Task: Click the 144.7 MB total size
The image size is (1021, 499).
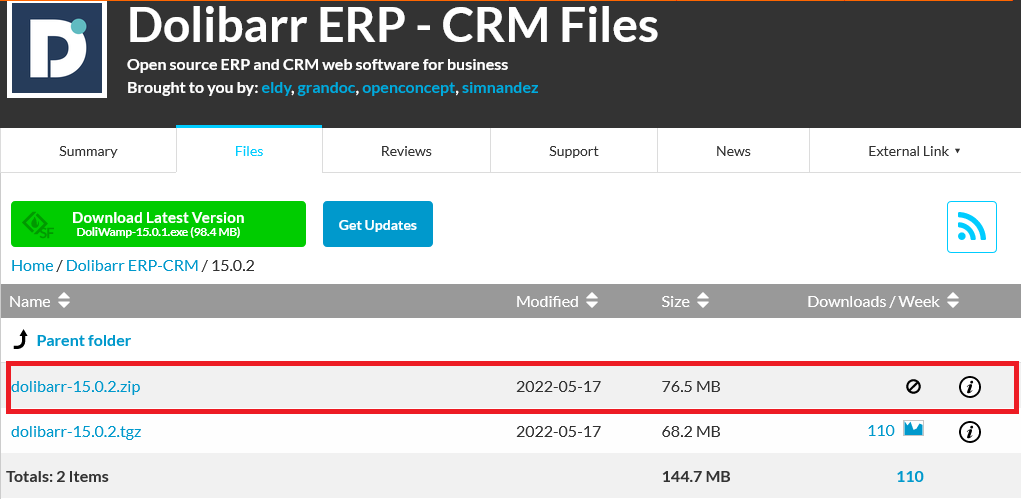Action: [696, 476]
